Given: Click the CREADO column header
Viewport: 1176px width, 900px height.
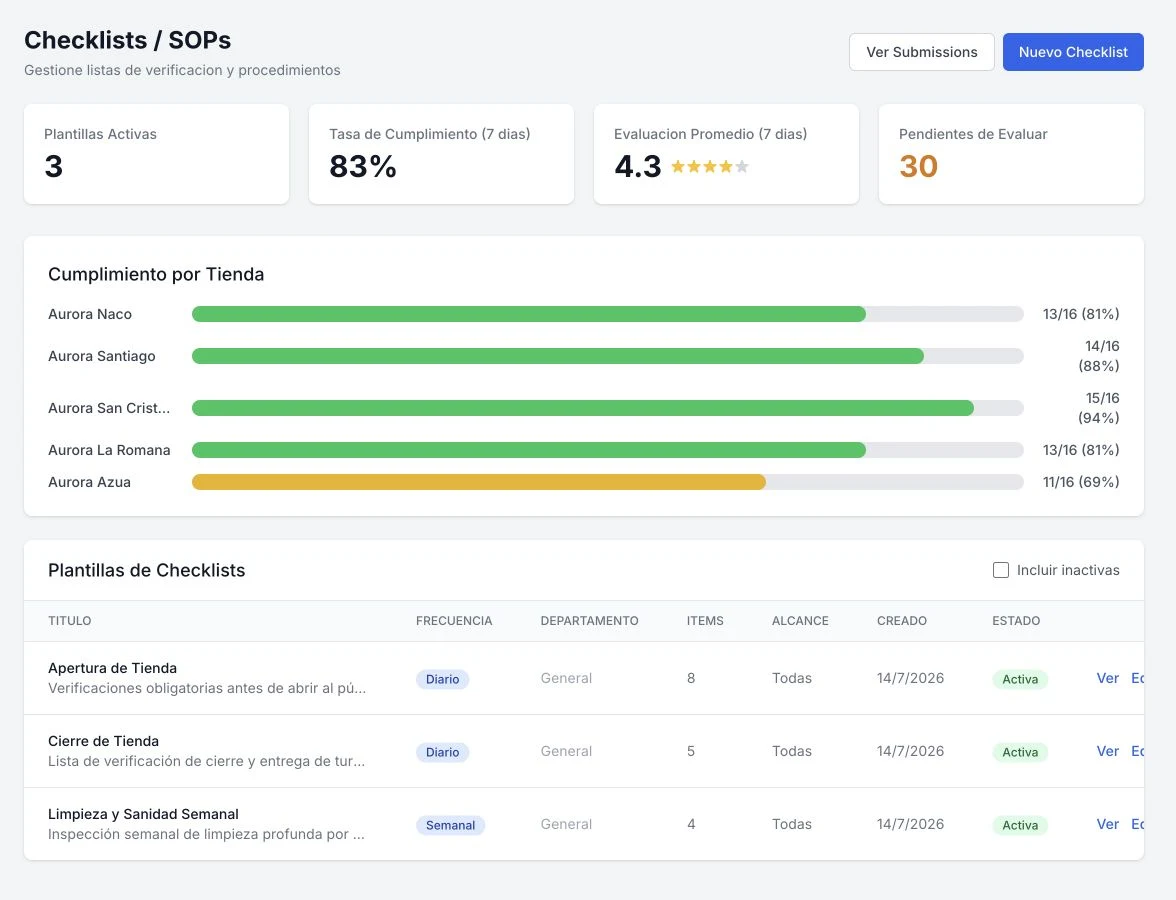Looking at the screenshot, I should pos(902,621).
